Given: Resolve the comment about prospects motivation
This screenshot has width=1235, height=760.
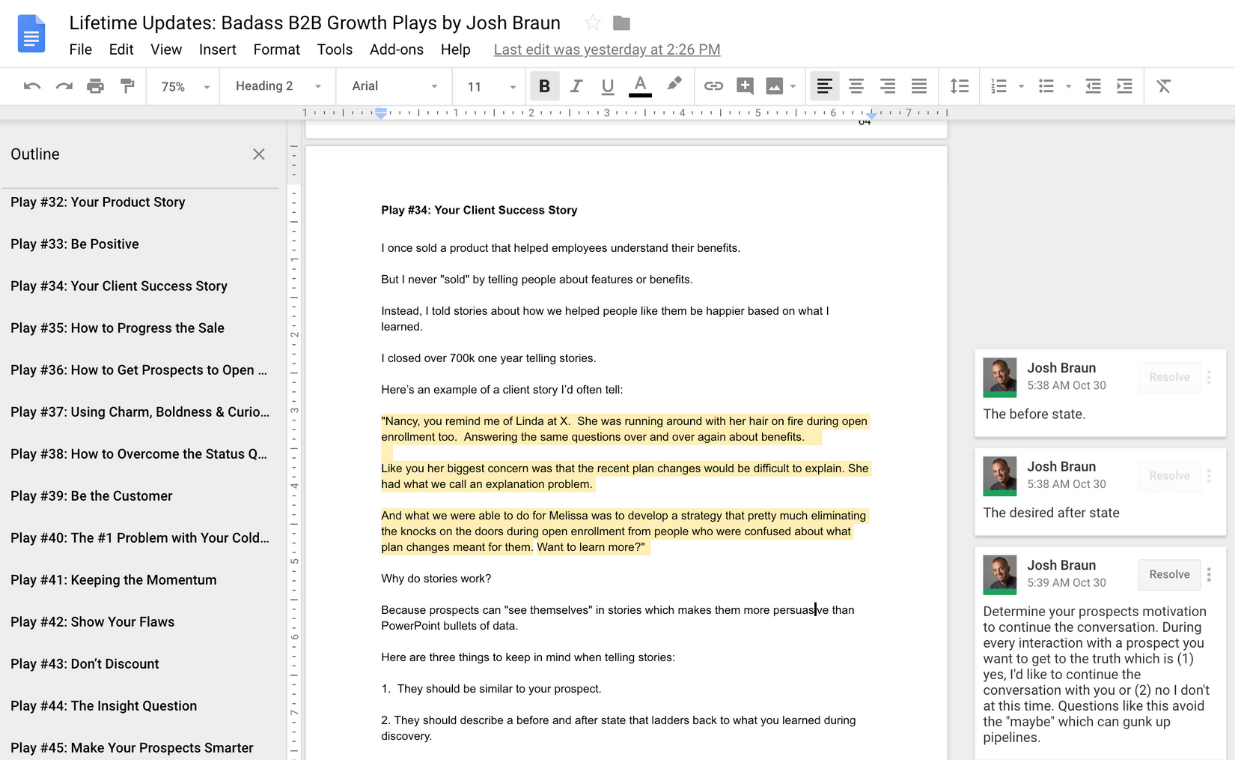Looking at the screenshot, I should [x=1168, y=574].
